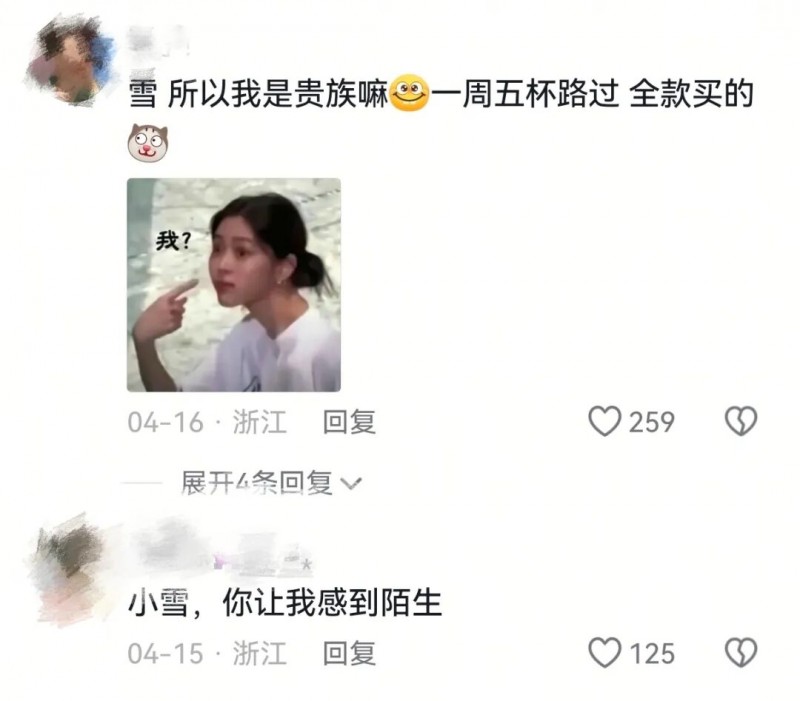800x701 pixels.
Task: Expand the 展开4条回复 replies
Action: tap(271, 483)
